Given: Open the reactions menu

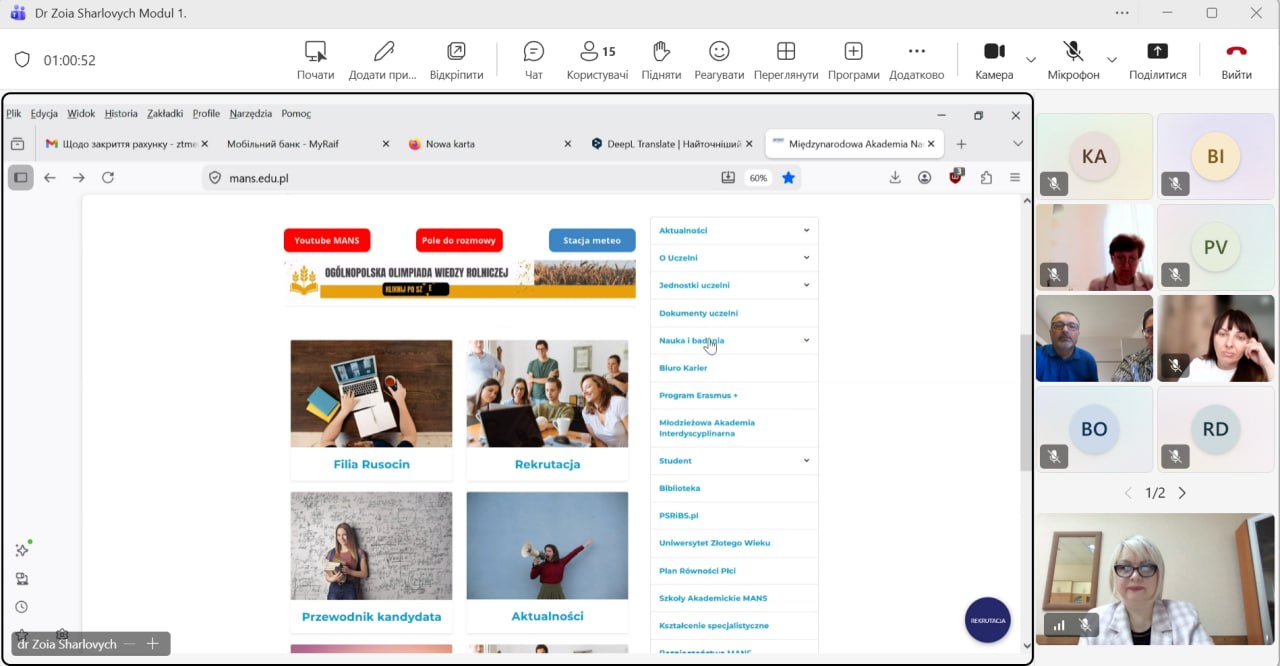Looking at the screenshot, I should 719,60.
